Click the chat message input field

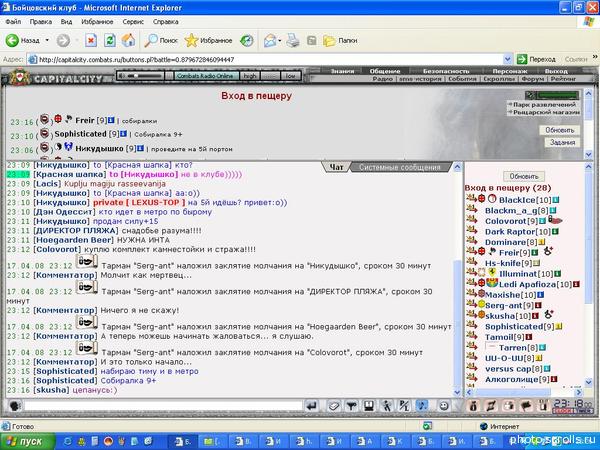tap(163, 406)
